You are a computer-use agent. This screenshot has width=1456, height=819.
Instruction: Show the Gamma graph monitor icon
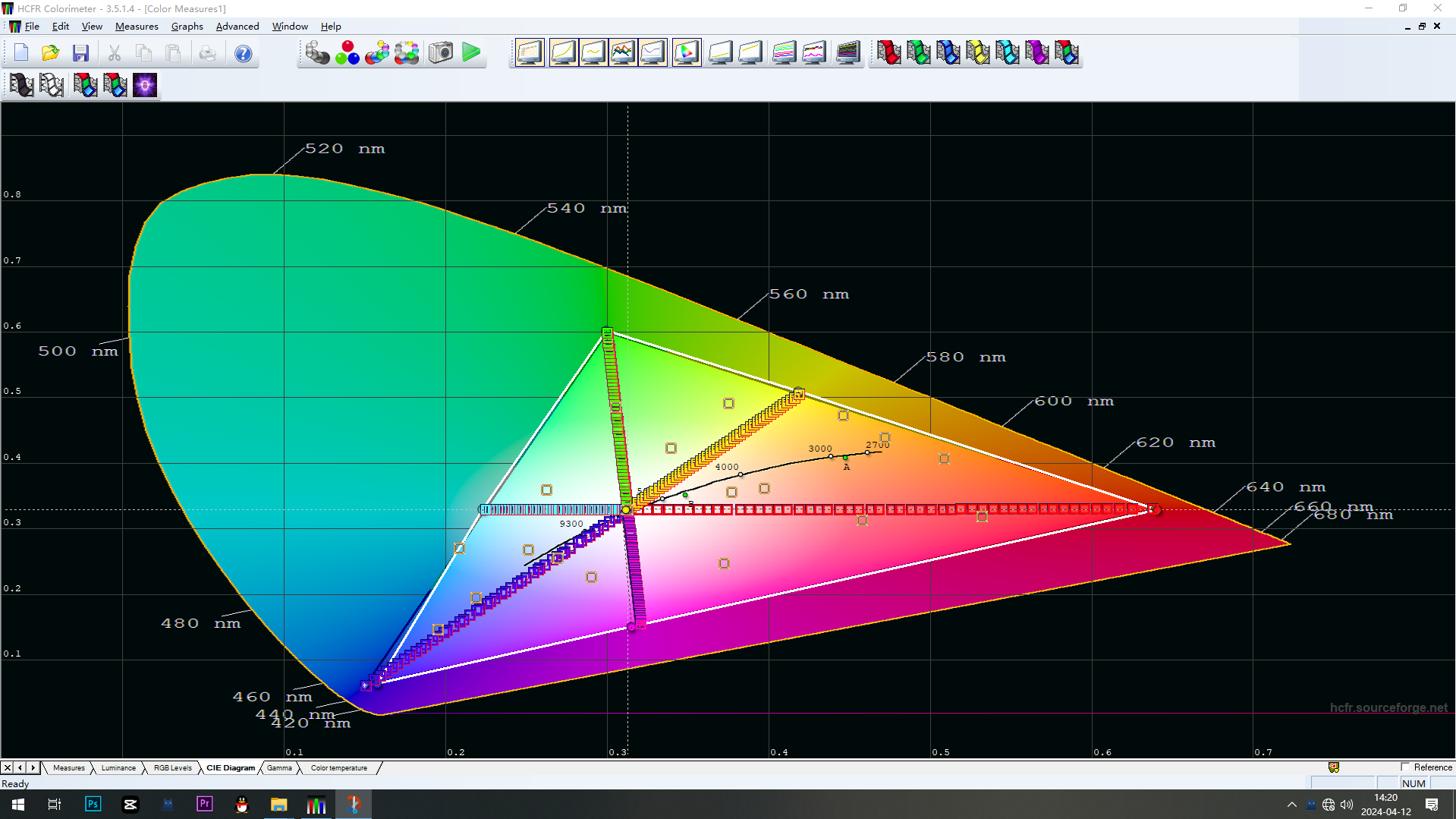click(593, 53)
